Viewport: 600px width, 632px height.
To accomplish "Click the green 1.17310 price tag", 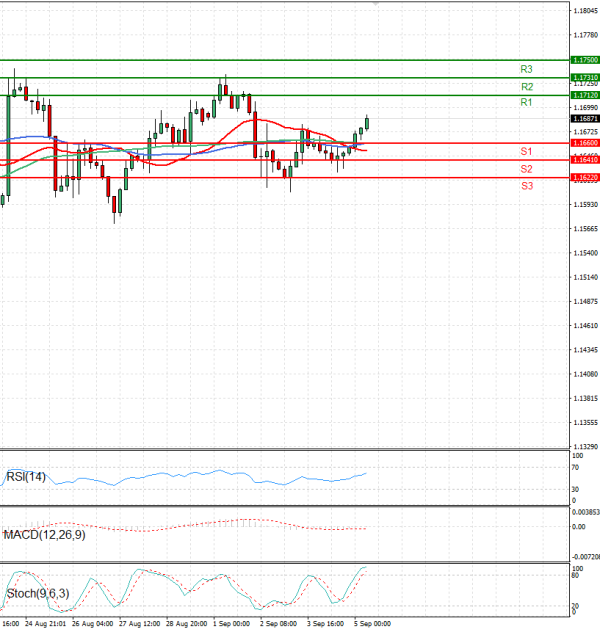I will (585, 77).
